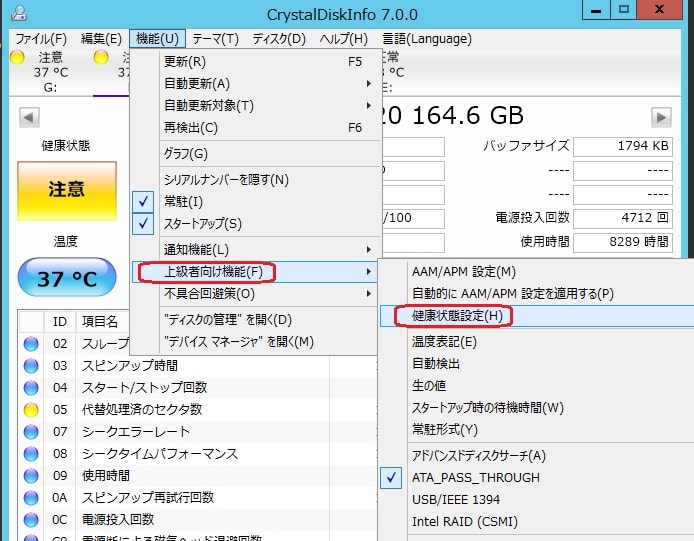This screenshot has height=541, width=694.
Task: Open "ディスクの管理" を開く(D) entry
Action: point(256,320)
